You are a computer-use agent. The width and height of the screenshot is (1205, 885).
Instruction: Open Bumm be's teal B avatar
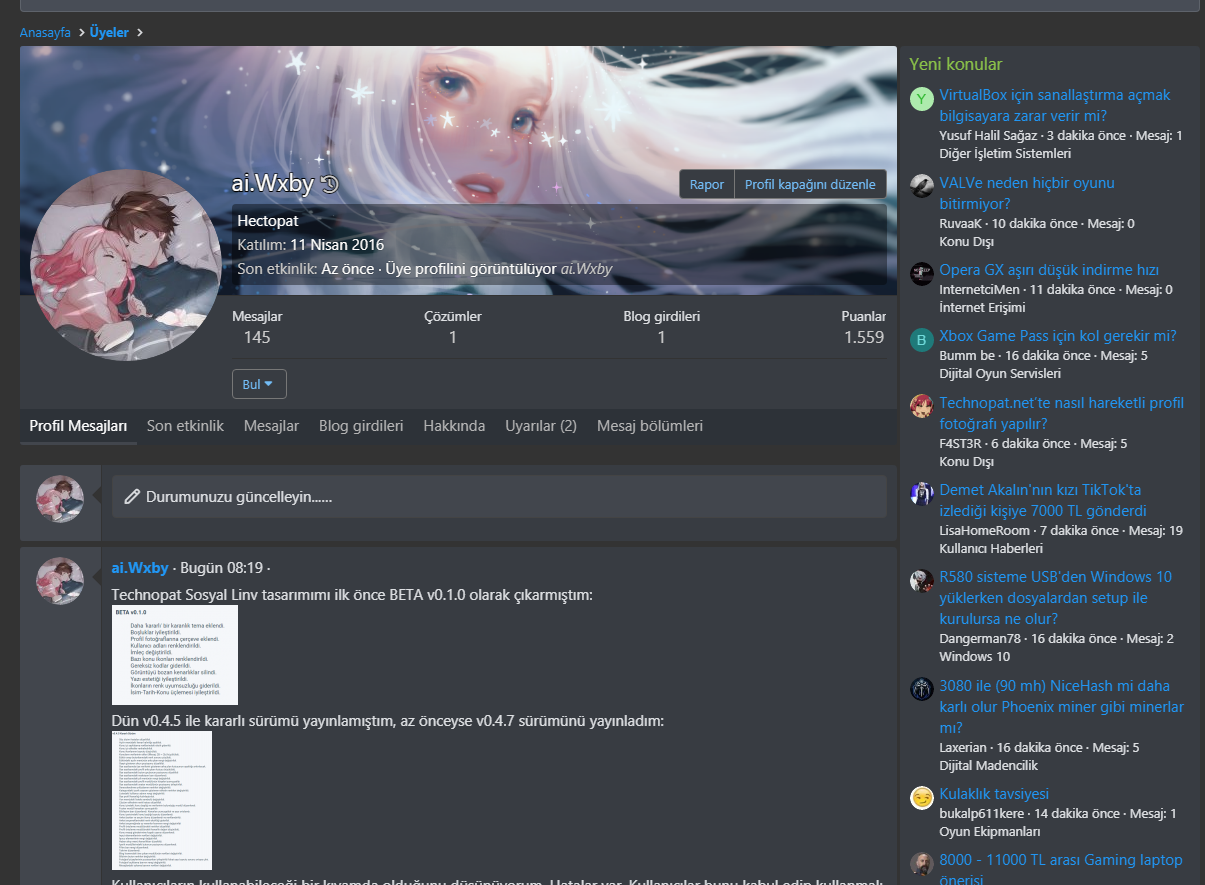922,340
